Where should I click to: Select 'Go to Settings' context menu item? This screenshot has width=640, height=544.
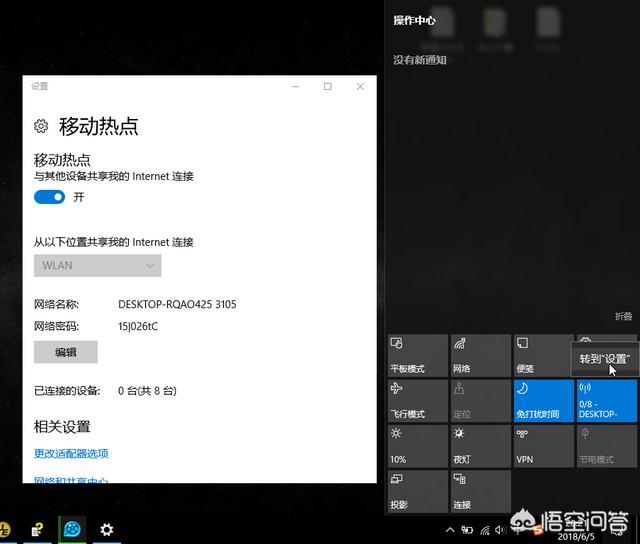coord(604,359)
